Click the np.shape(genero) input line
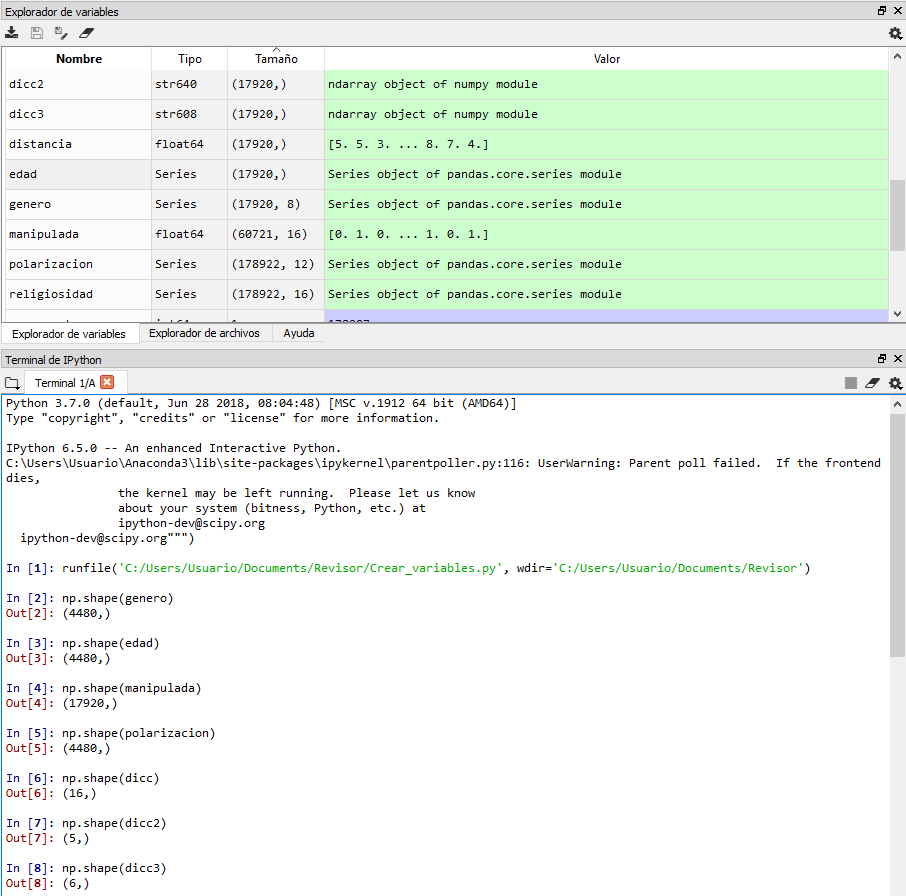The width and height of the screenshot is (906, 896). [x=90, y=598]
